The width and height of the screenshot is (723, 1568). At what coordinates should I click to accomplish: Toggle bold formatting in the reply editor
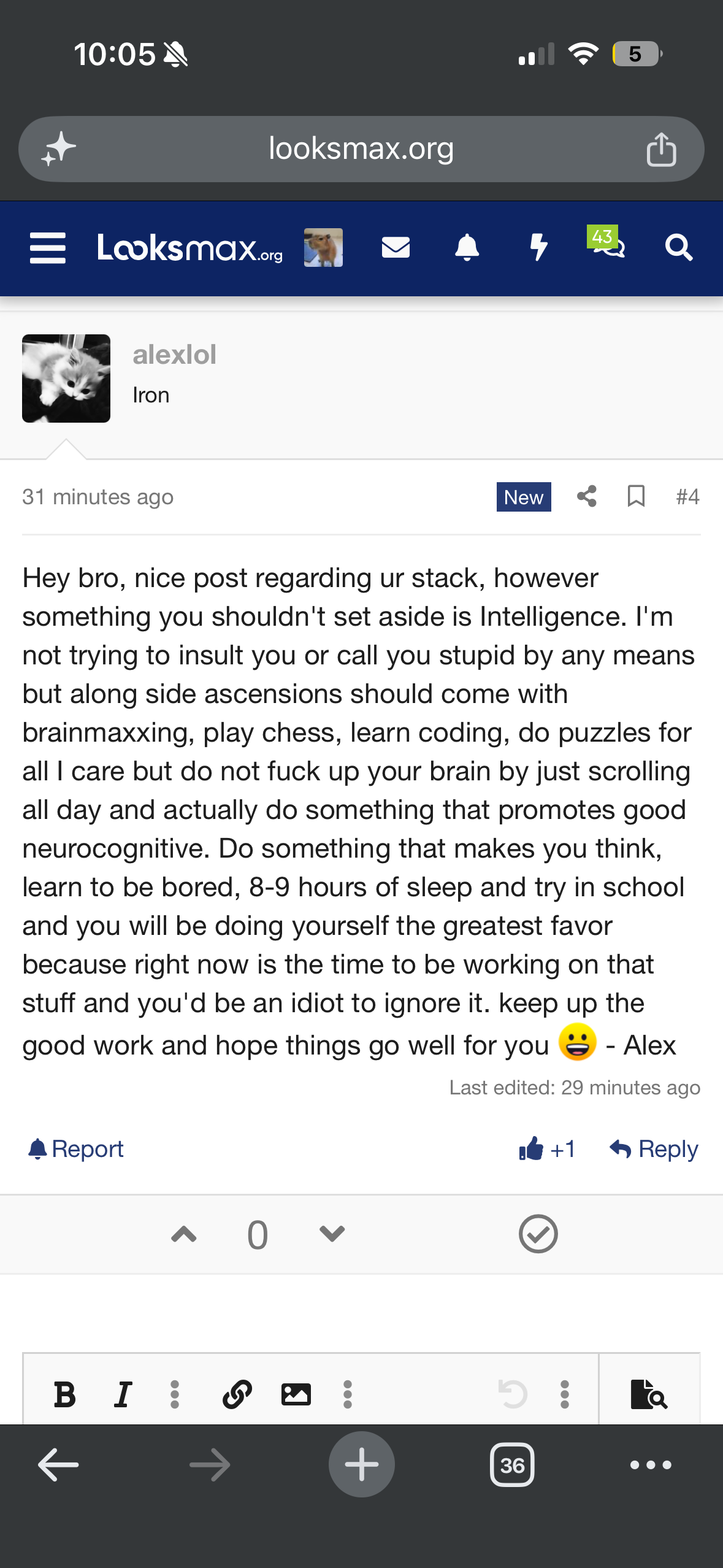tap(64, 1394)
